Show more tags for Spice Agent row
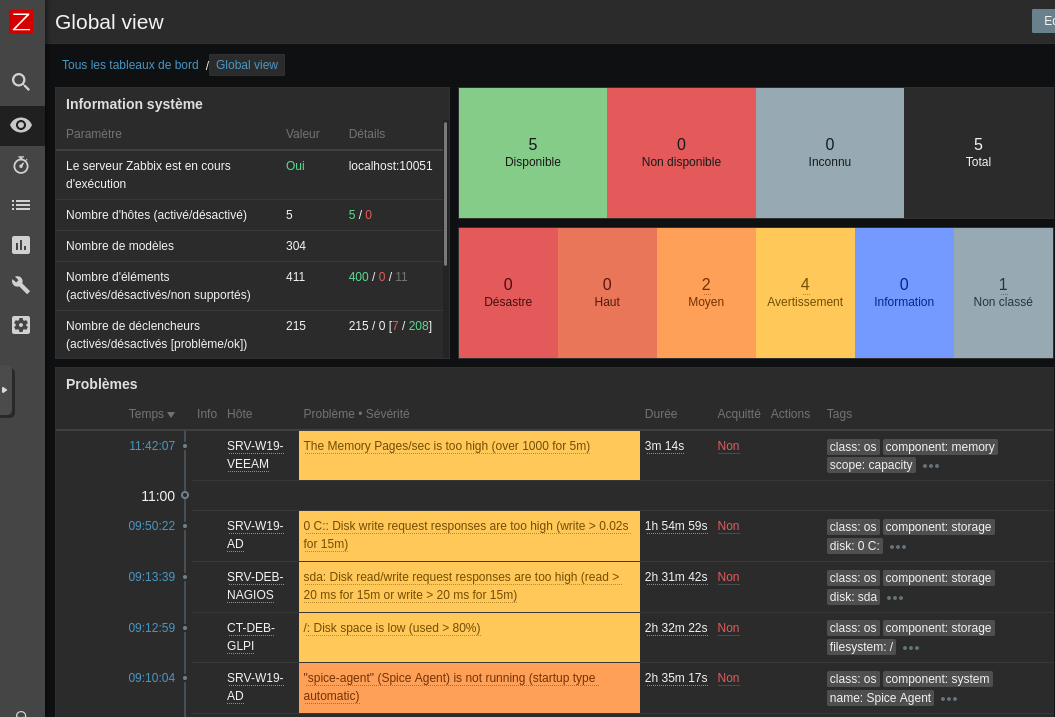 pyautogui.click(x=949, y=699)
